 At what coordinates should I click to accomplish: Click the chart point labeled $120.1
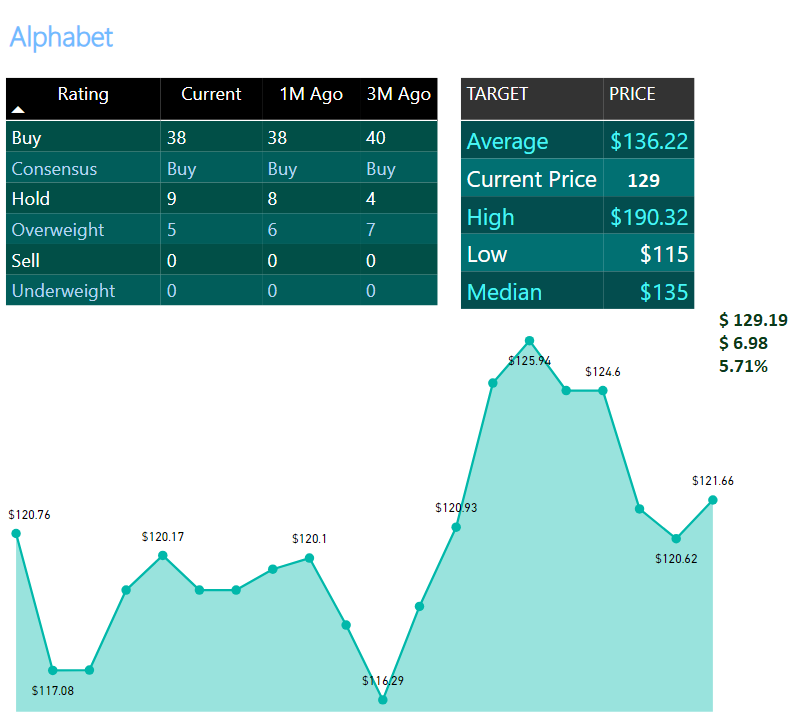click(x=309, y=558)
